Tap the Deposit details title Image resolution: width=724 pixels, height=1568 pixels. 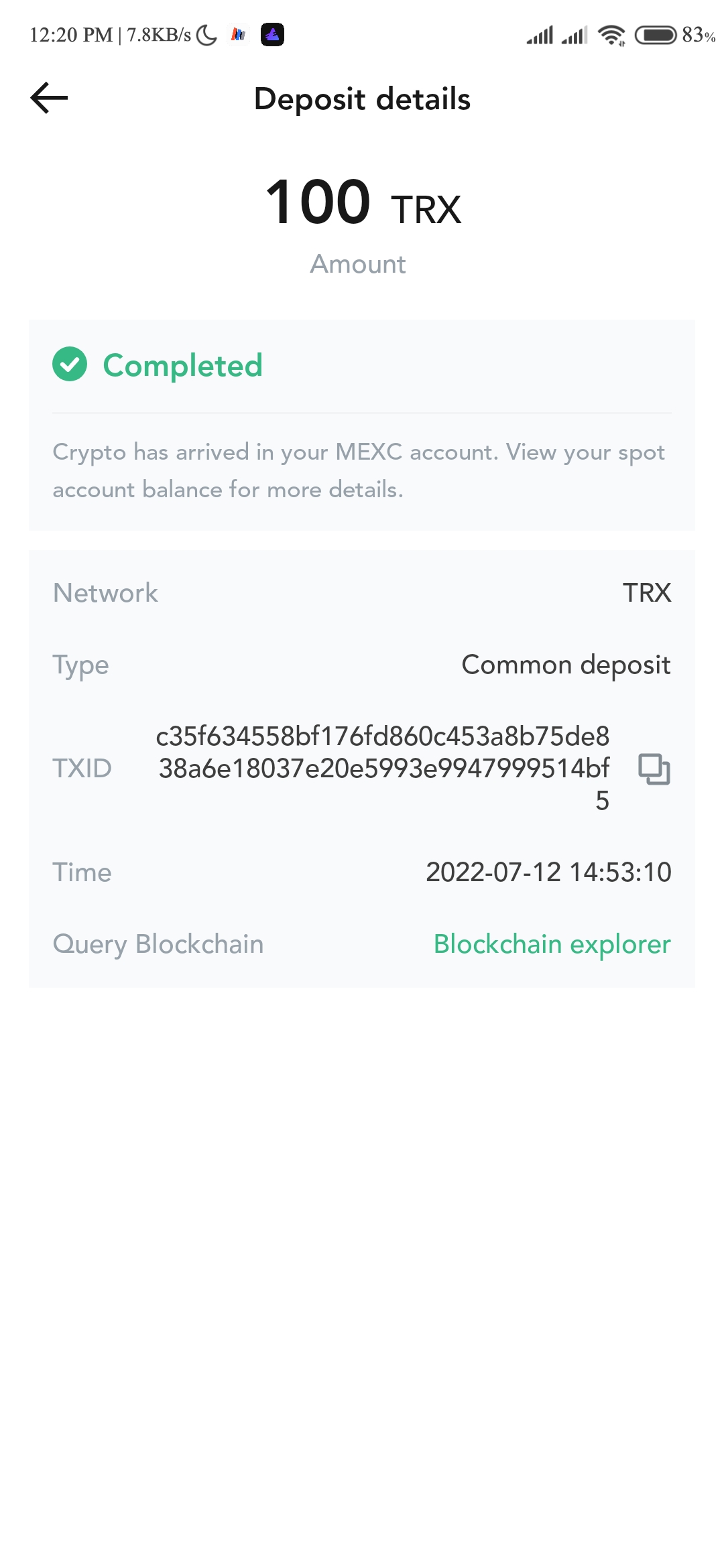point(362,99)
